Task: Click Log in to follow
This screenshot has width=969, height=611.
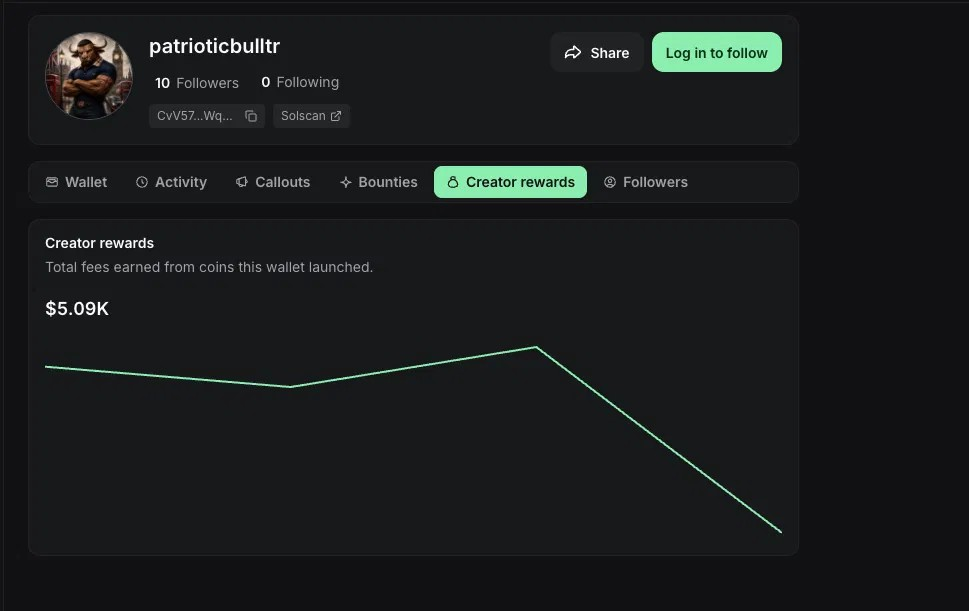Action: 716,53
